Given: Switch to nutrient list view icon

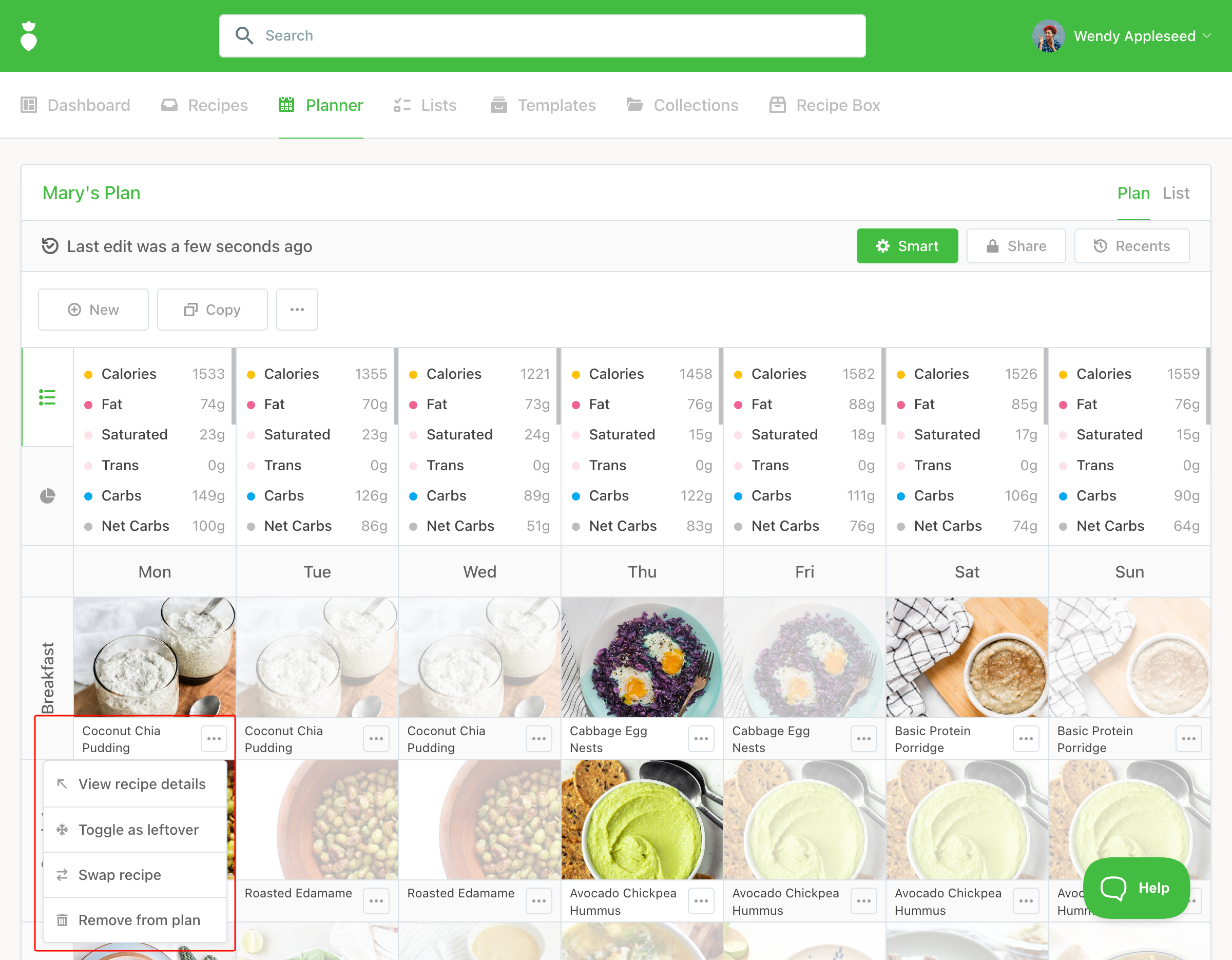Looking at the screenshot, I should point(47,397).
